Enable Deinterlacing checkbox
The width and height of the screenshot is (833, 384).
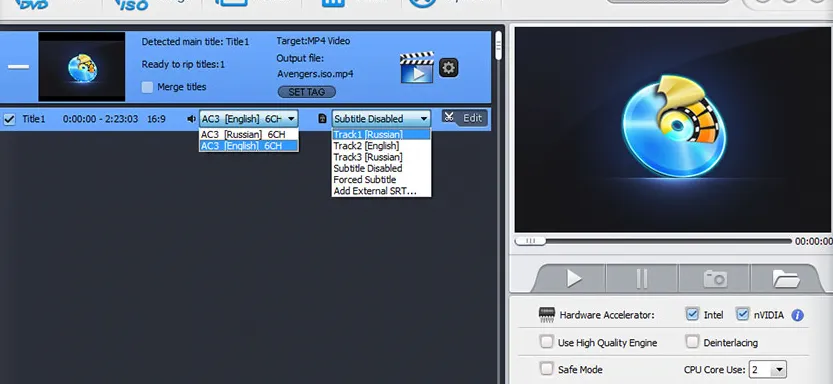point(692,342)
